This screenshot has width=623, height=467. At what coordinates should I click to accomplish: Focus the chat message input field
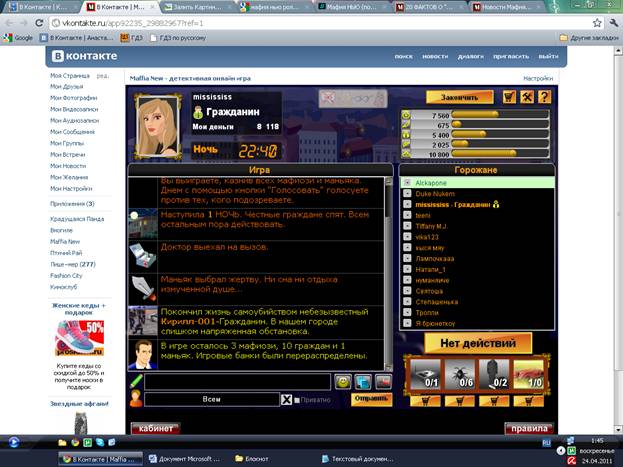(238, 382)
